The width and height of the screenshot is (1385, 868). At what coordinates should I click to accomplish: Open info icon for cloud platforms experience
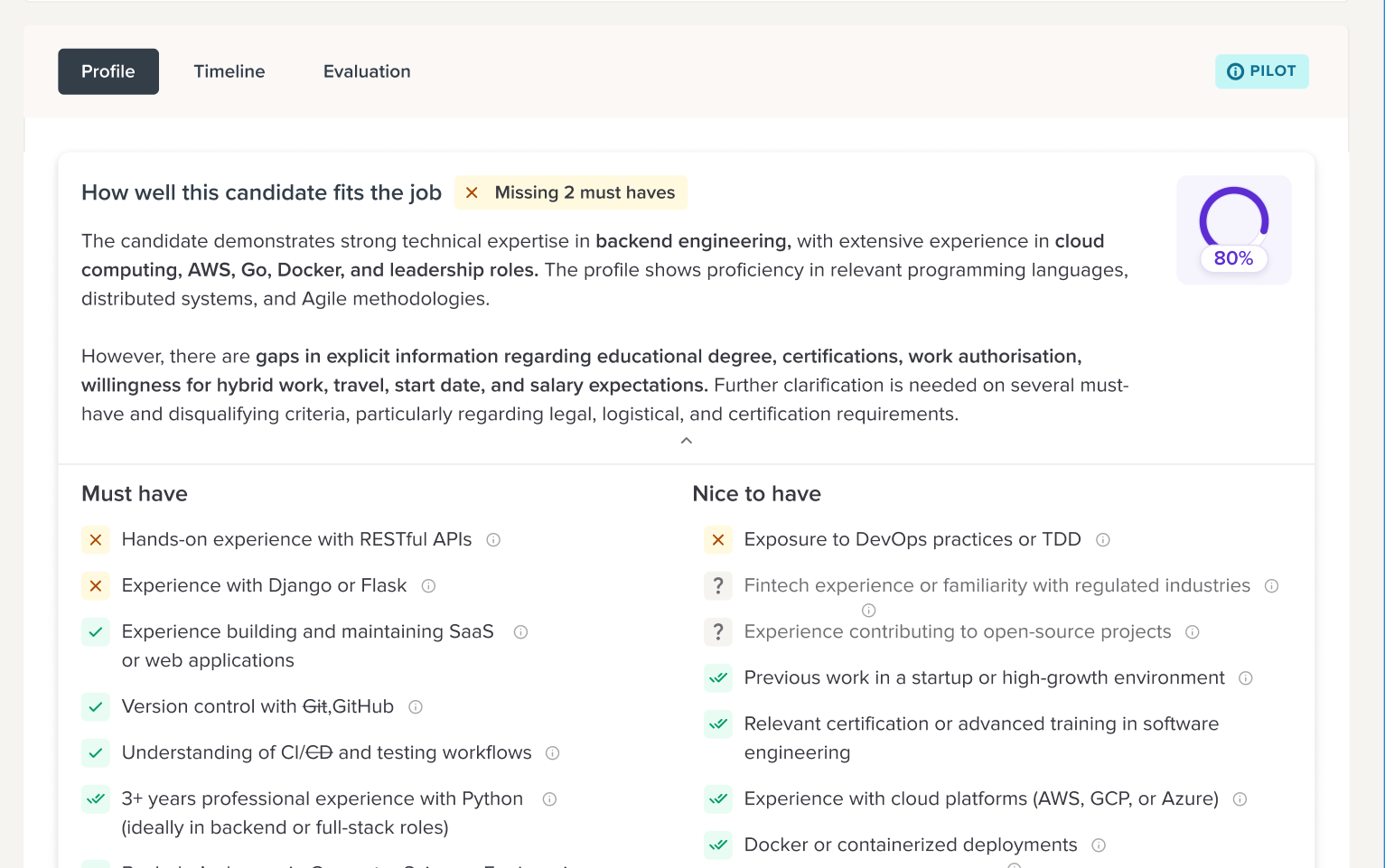(1240, 799)
